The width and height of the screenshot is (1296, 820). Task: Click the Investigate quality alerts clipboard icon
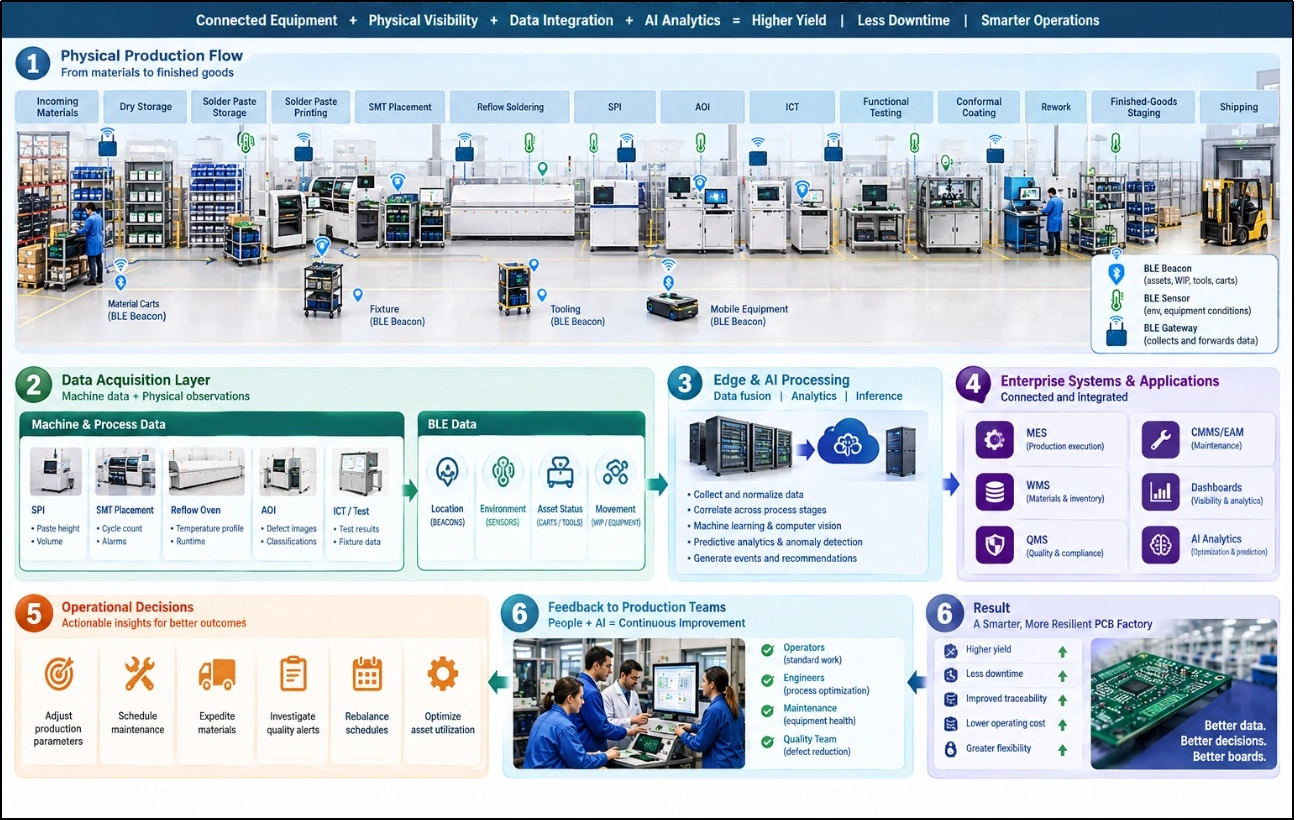(x=293, y=674)
